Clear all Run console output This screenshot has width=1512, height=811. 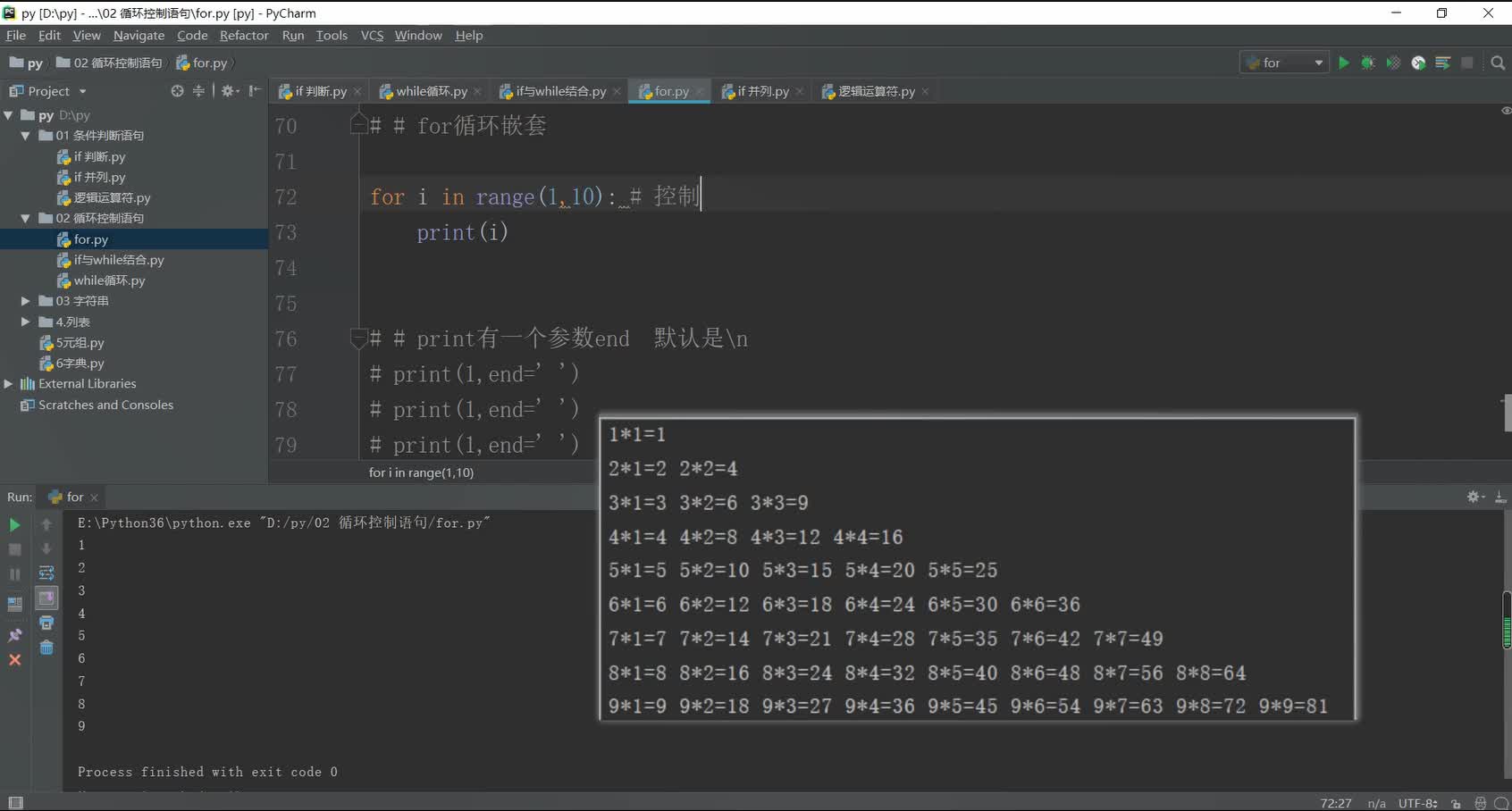point(46,648)
